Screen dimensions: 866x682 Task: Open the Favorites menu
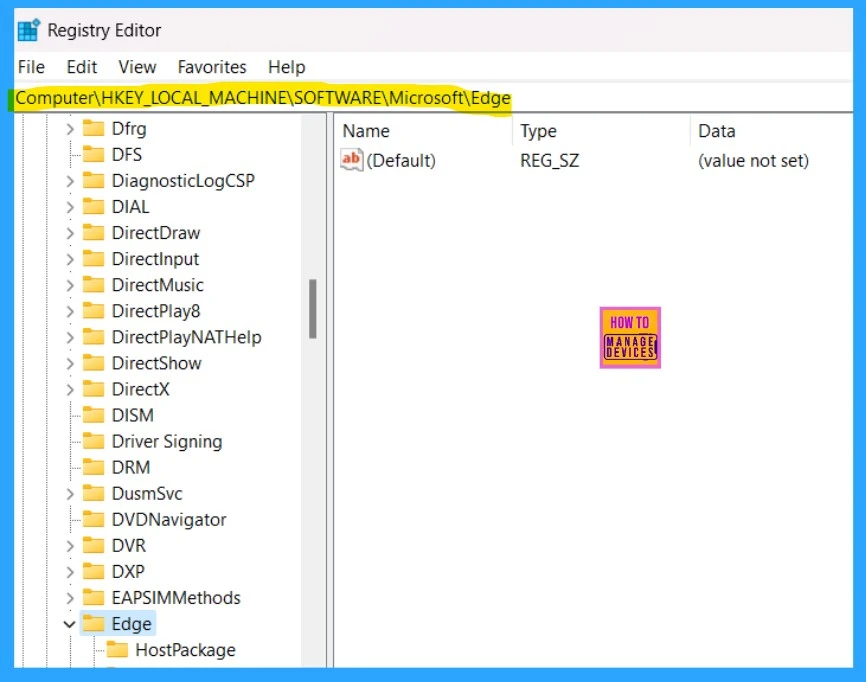point(212,67)
